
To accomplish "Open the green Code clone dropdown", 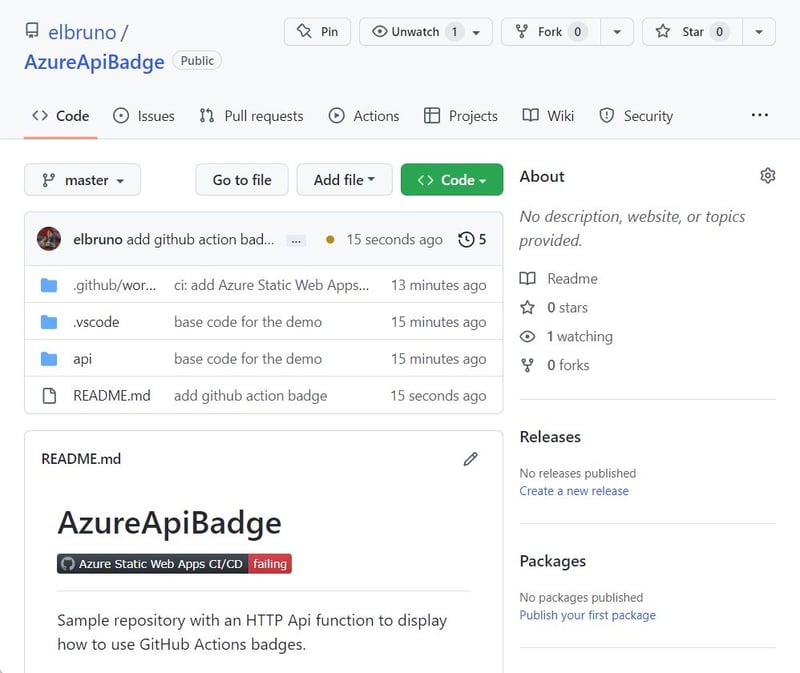I will (x=452, y=180).
